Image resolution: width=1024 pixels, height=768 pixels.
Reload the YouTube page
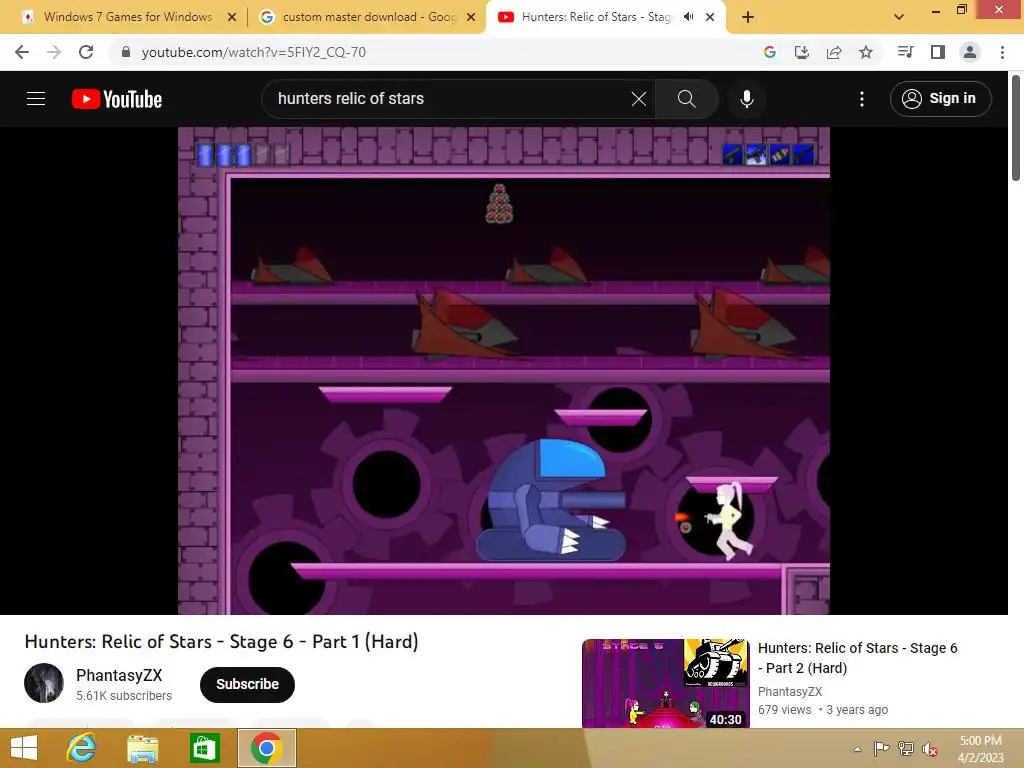point(86,52)
